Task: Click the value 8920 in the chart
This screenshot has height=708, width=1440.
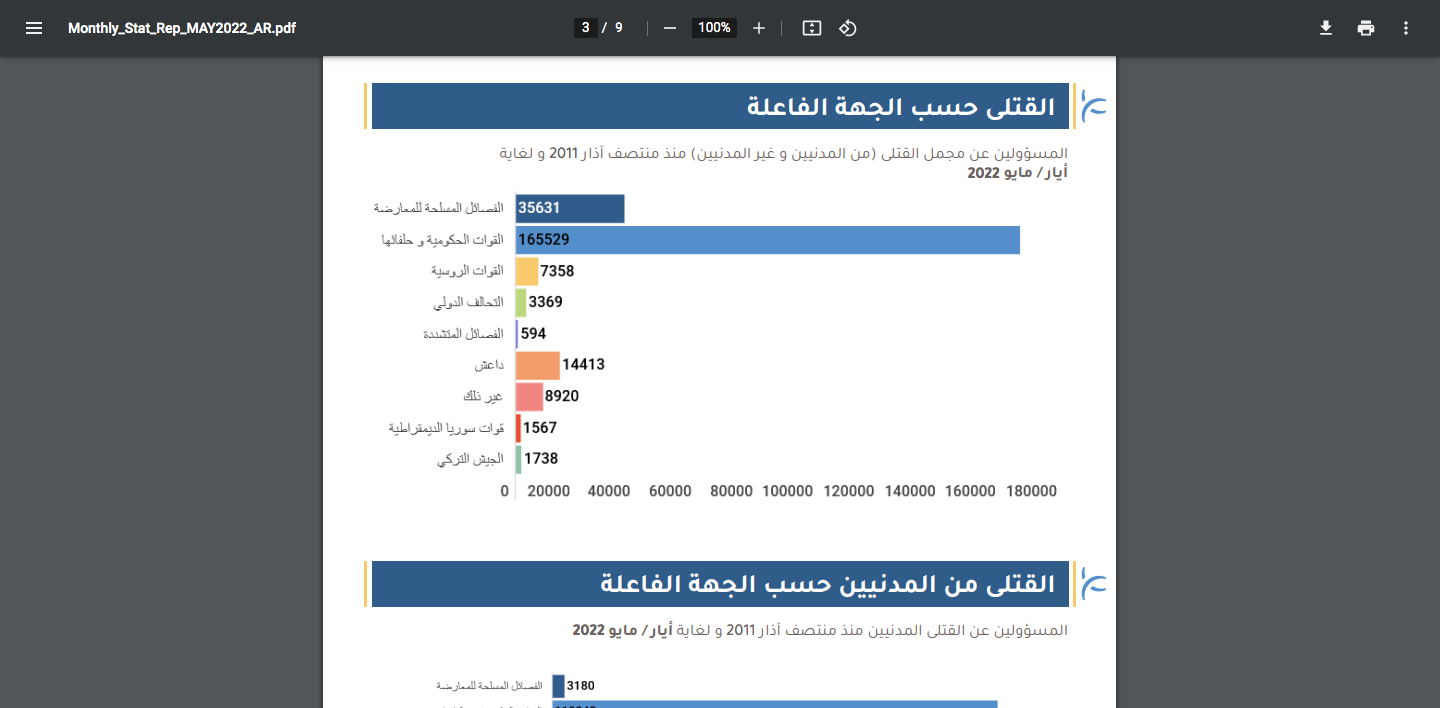Action: (562, 396)
